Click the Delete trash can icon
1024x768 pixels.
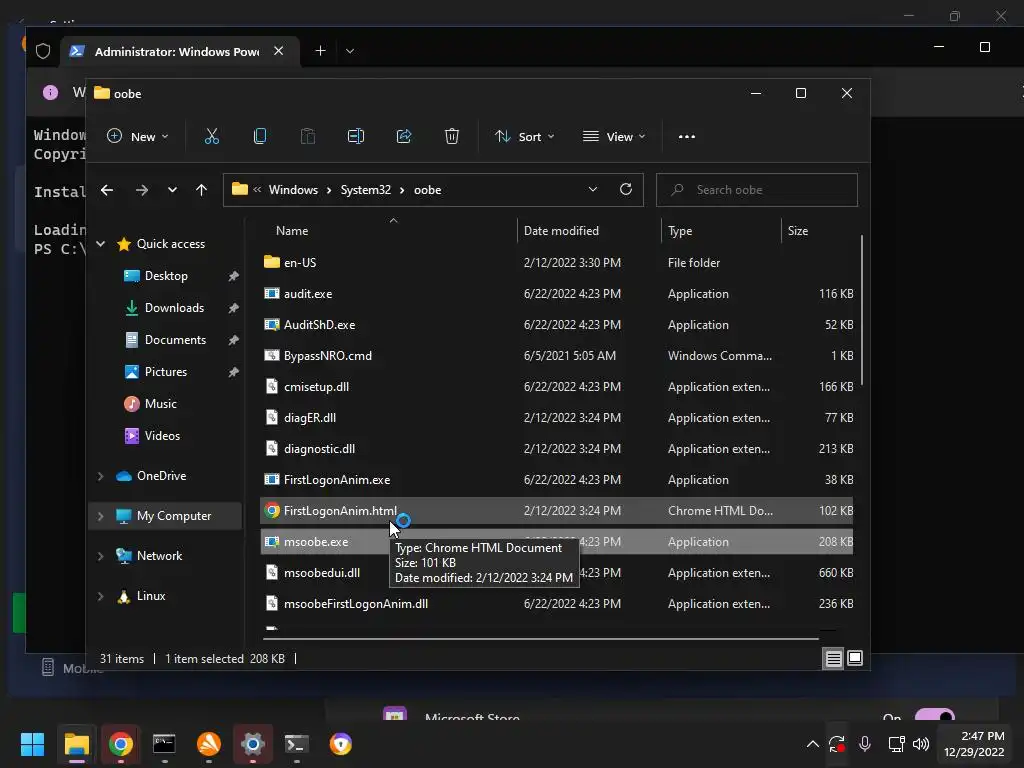click(451, 136)
